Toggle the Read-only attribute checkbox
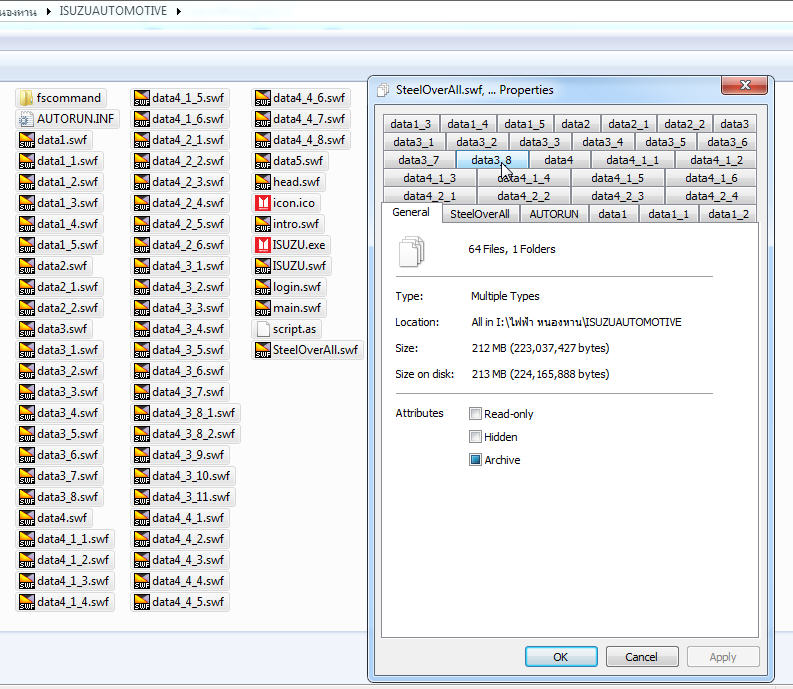 click(x=475, y=414)
